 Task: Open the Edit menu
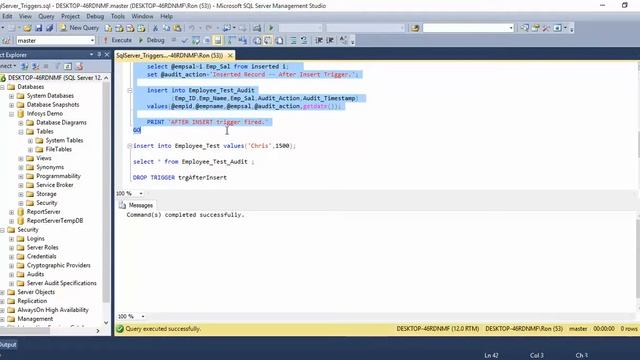click(x=7, y=16)
